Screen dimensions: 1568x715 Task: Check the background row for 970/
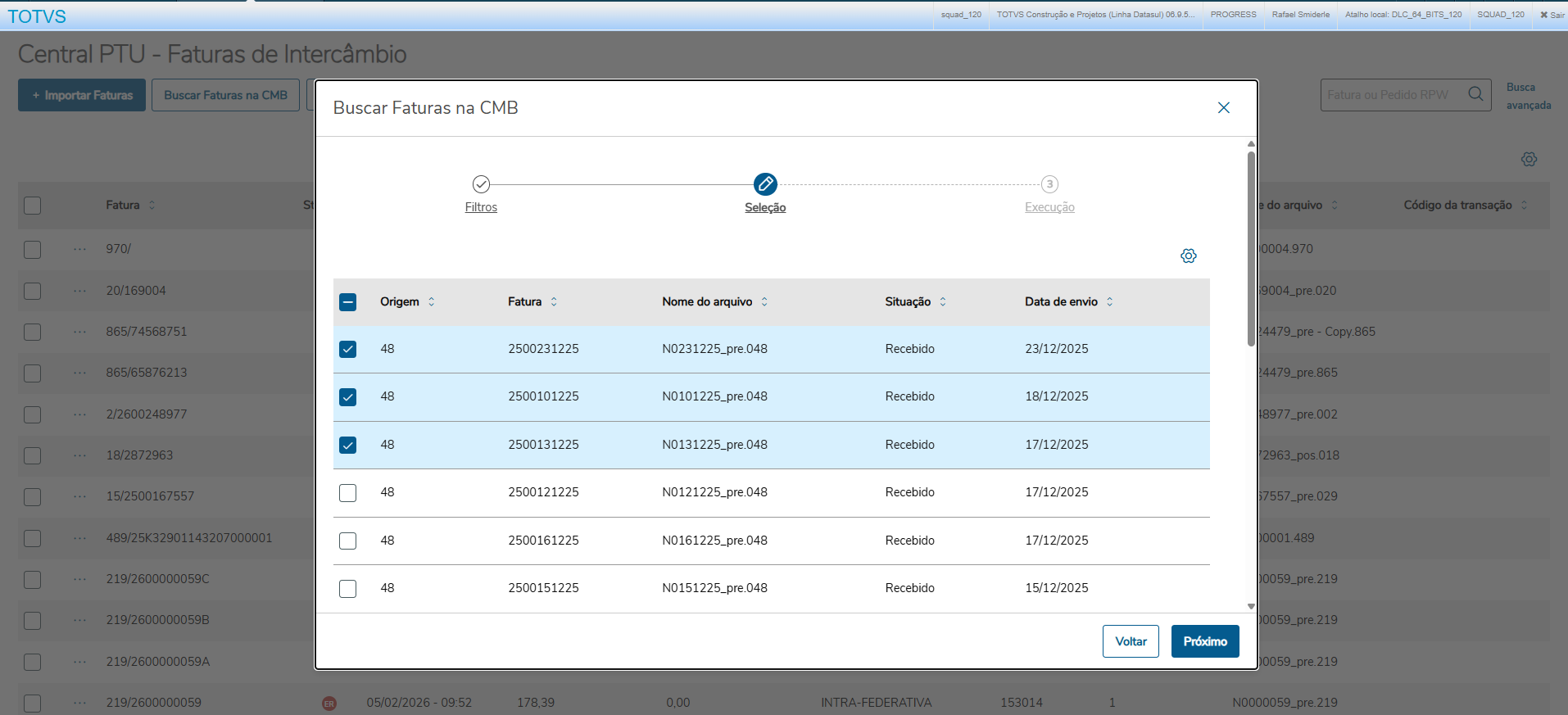[x=33, y=249]
